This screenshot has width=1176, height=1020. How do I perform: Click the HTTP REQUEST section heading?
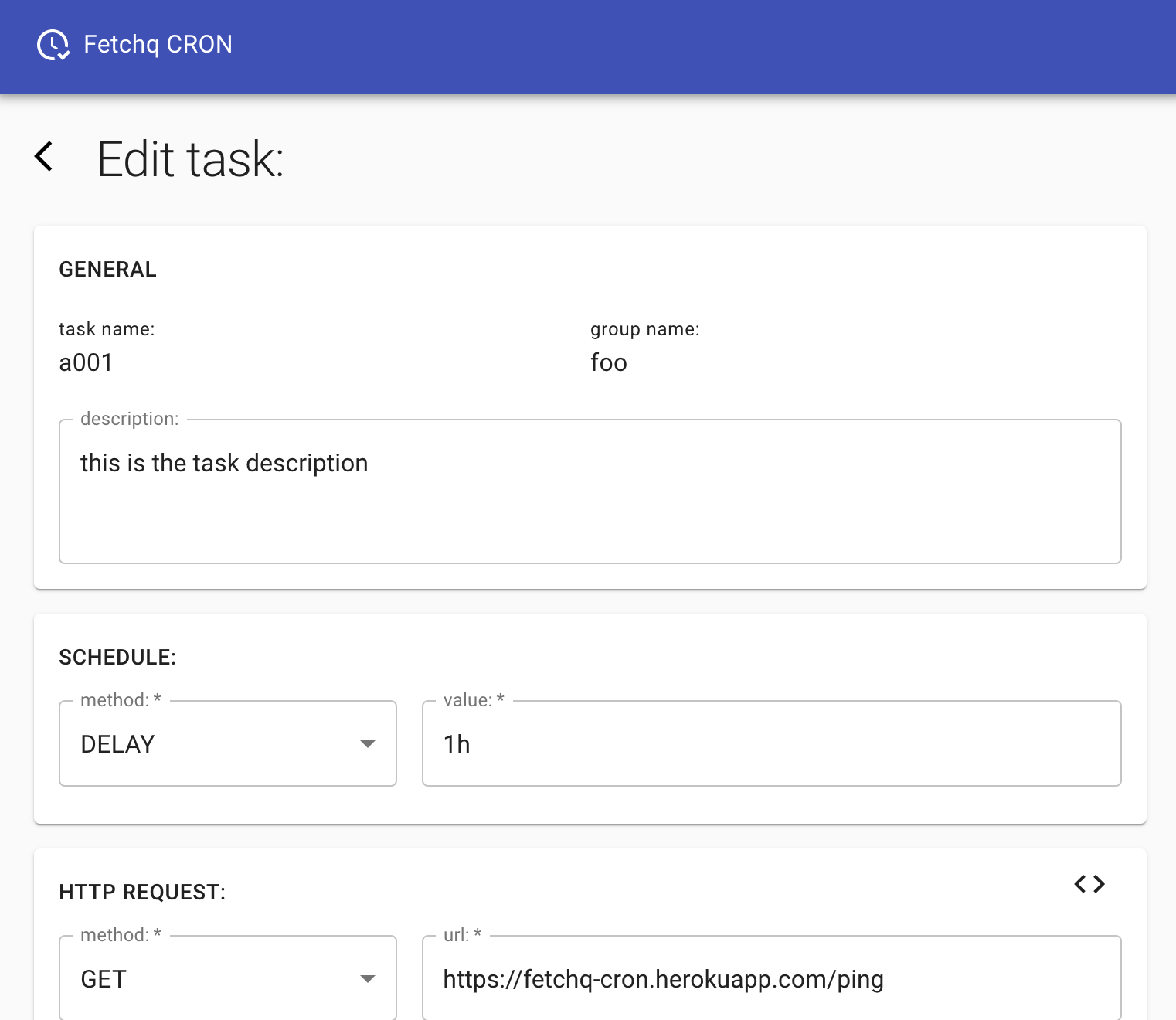[x=142, y=892]
